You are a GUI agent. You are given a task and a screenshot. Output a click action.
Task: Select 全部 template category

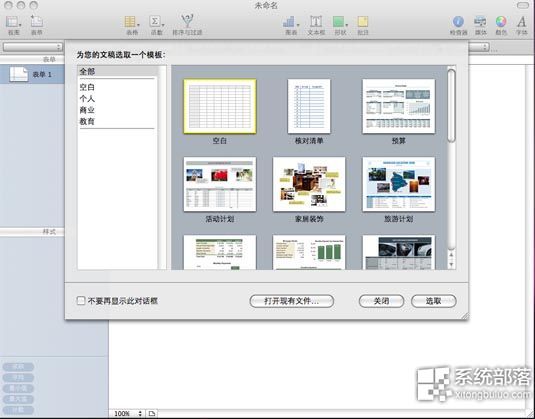tap(117, 71)
